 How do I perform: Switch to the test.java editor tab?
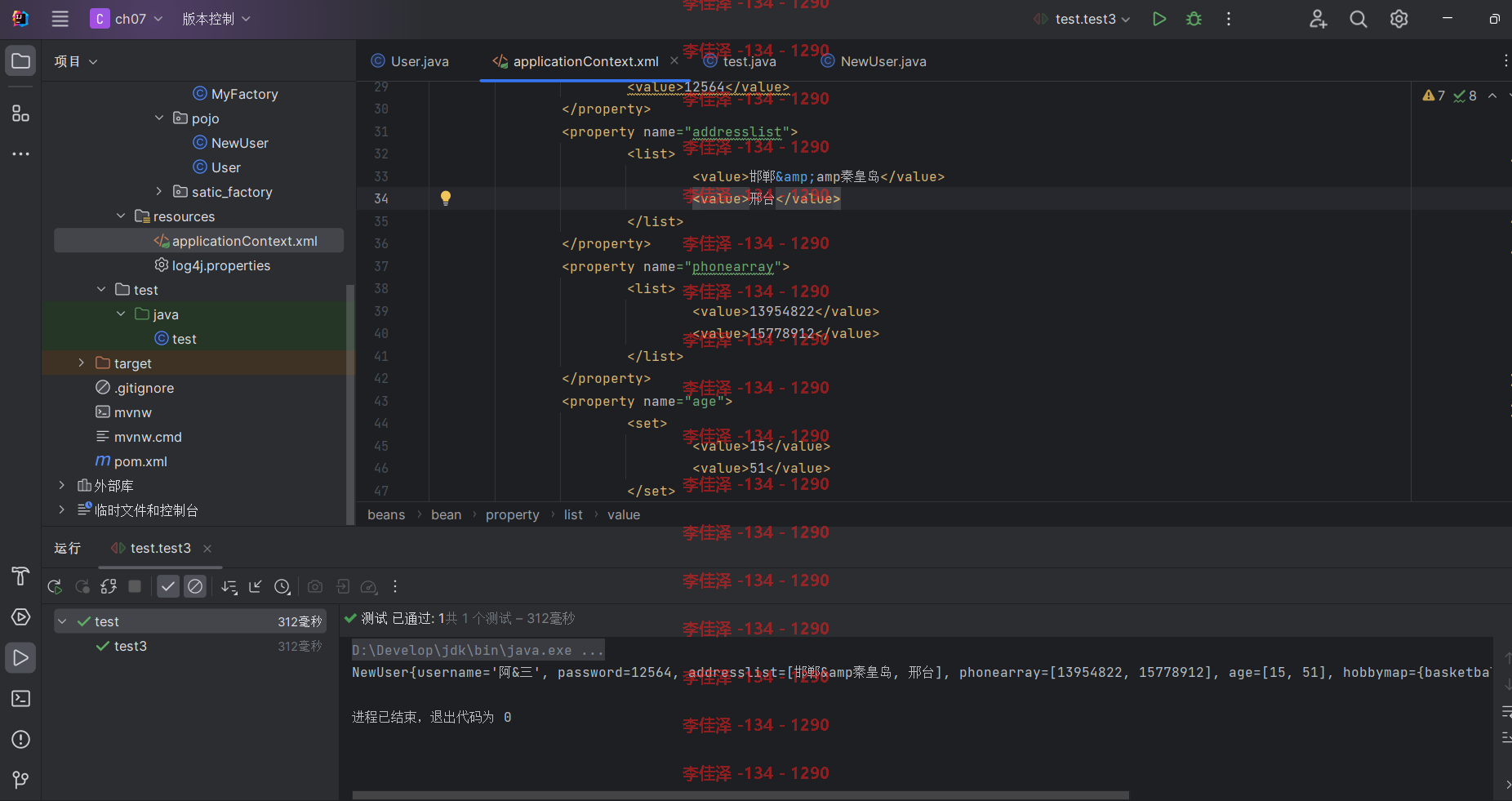pyautogui.click(x=740, y=61)
